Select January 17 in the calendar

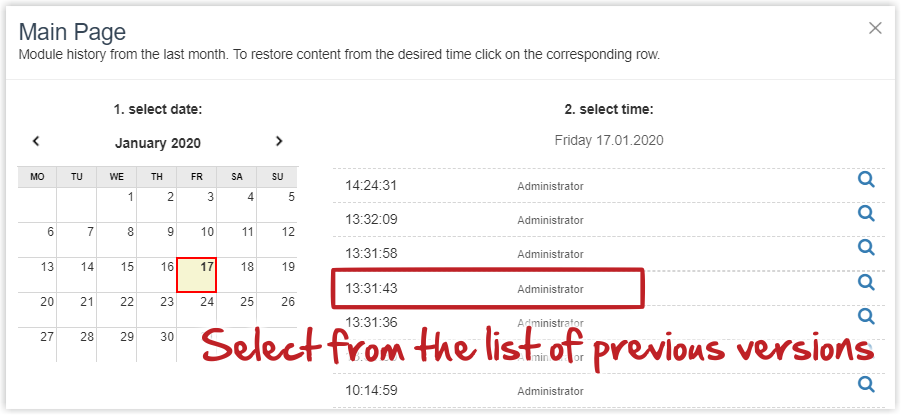coord(197,274)
